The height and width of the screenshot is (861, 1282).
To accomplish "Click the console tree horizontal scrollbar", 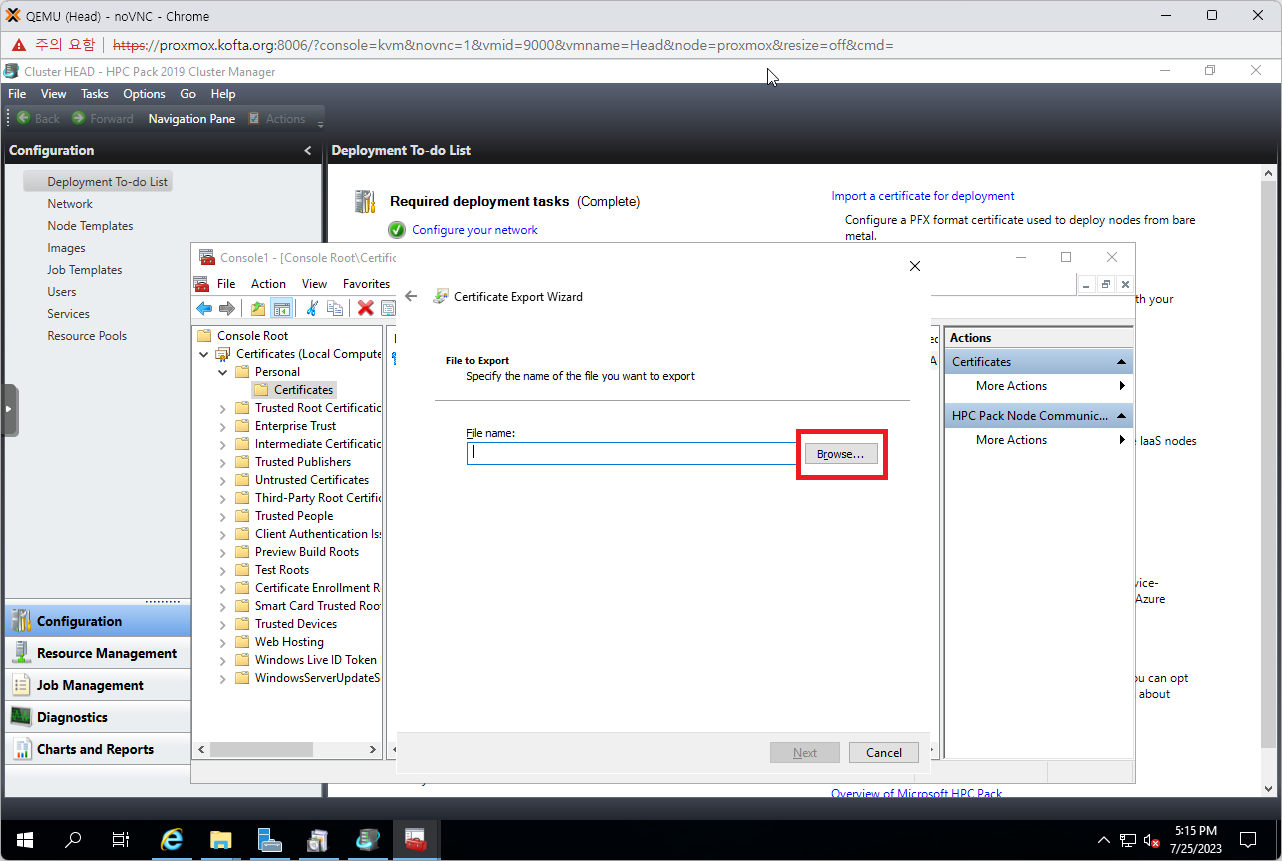I will click(x=262, y=749).
